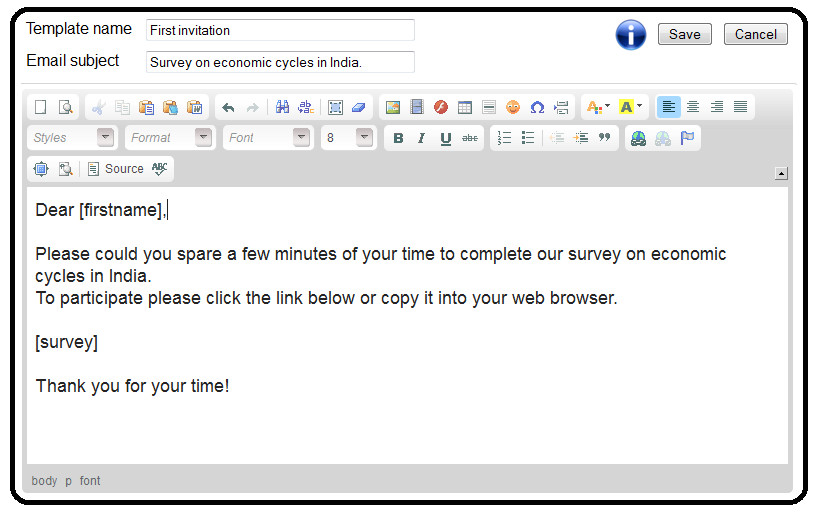Click the Cancel button

756,34
